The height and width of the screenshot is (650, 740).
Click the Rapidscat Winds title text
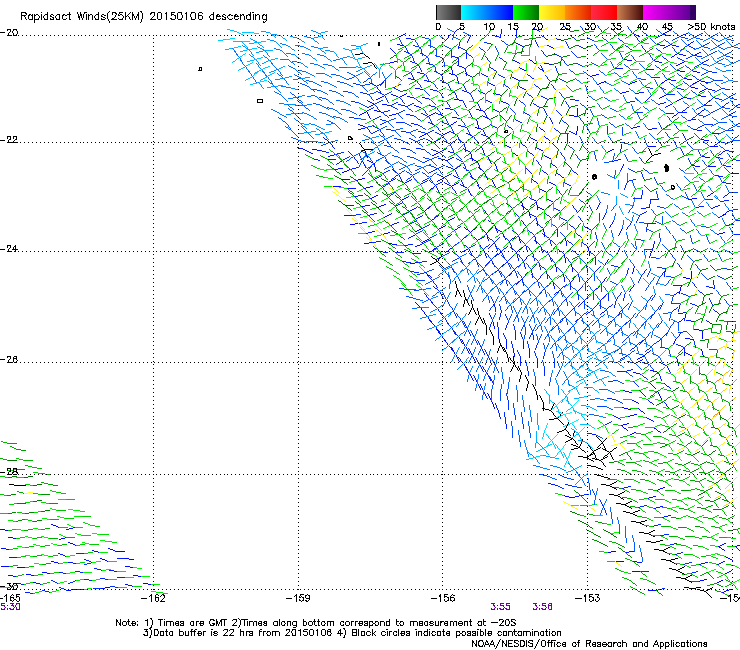[x=143, y=17]
